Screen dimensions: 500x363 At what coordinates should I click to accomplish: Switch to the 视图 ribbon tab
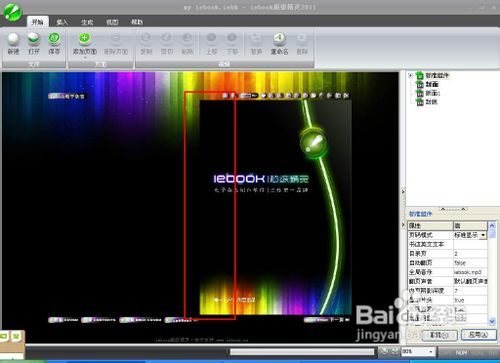[112, 22]
